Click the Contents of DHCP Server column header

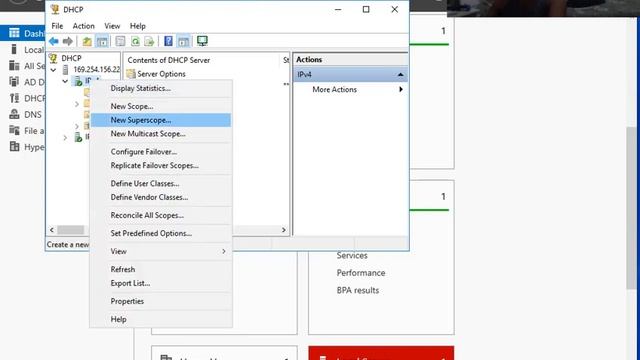[x=169, y=60]
